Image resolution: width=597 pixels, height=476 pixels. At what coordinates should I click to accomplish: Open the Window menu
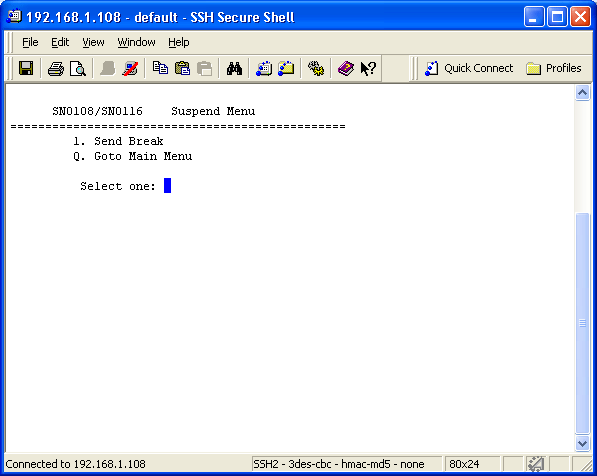point(136,42)
